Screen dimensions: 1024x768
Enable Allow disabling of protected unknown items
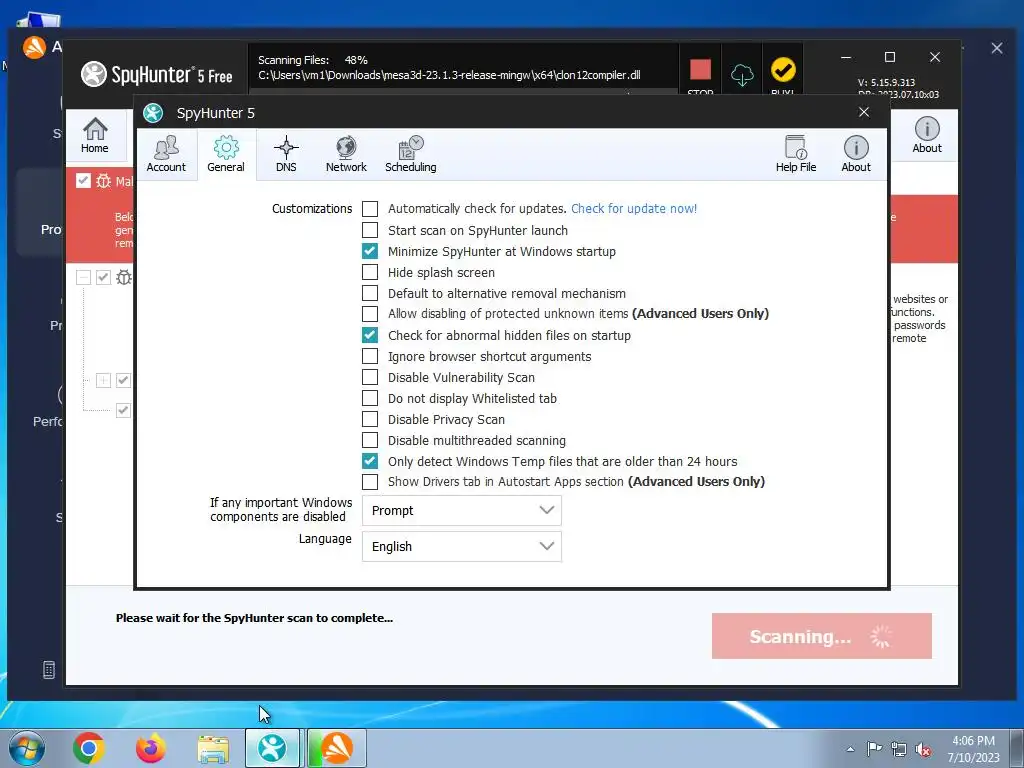370,313
